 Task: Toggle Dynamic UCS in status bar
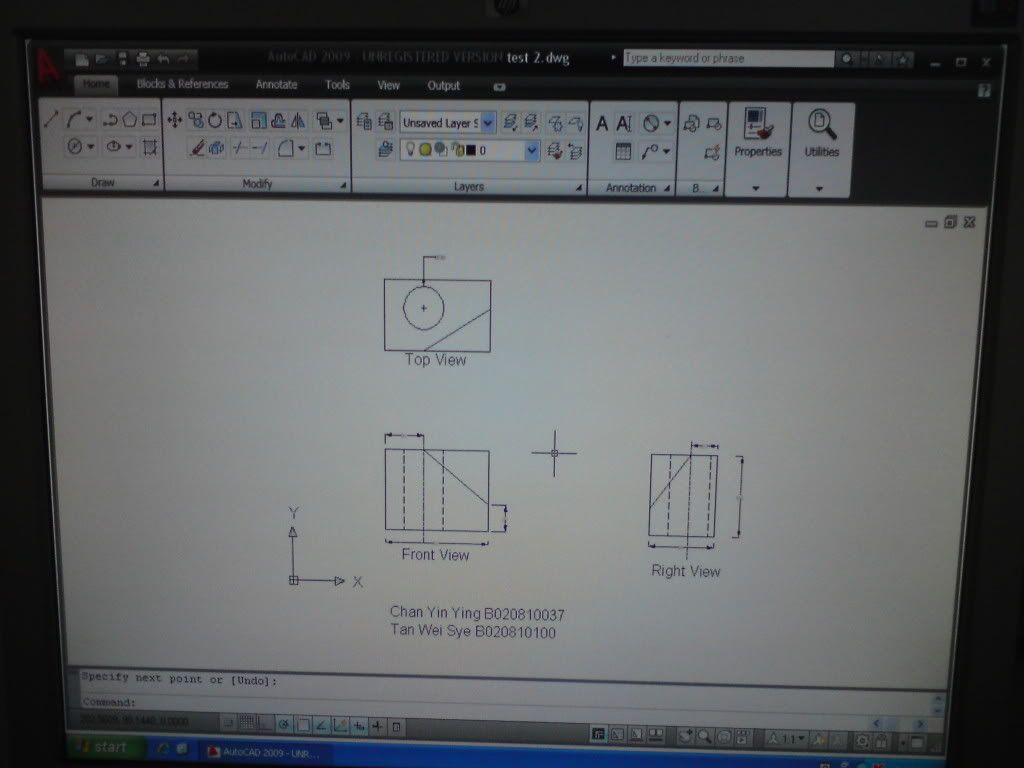(x=340, y=726)
